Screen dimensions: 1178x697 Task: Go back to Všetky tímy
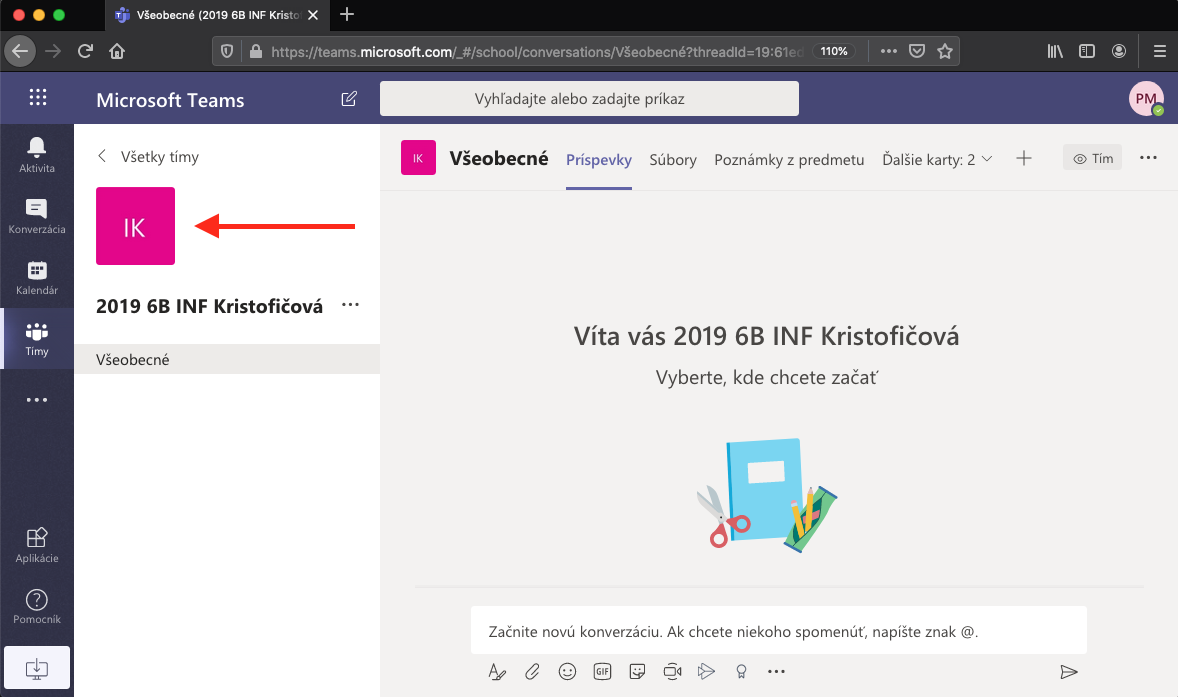tap(148, 157)
